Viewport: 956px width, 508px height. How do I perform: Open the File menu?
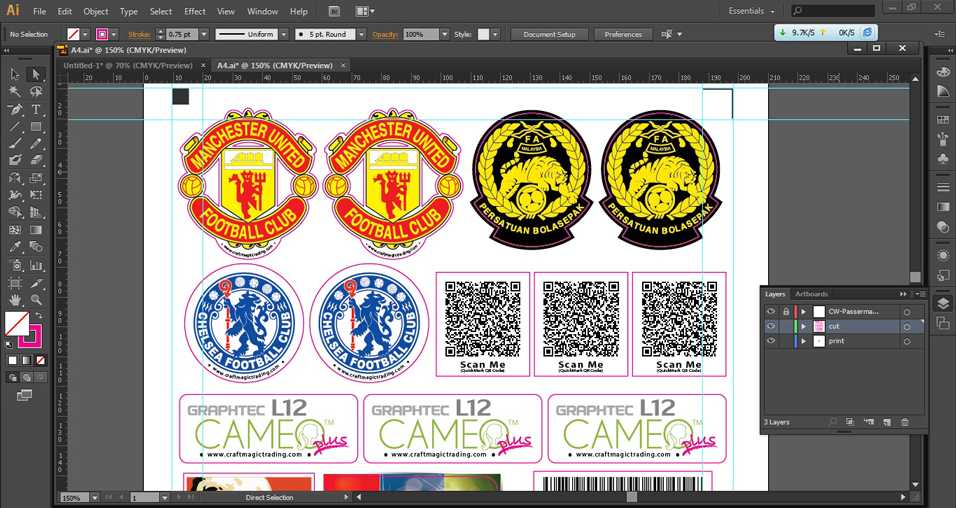click(x=40, y=12)
